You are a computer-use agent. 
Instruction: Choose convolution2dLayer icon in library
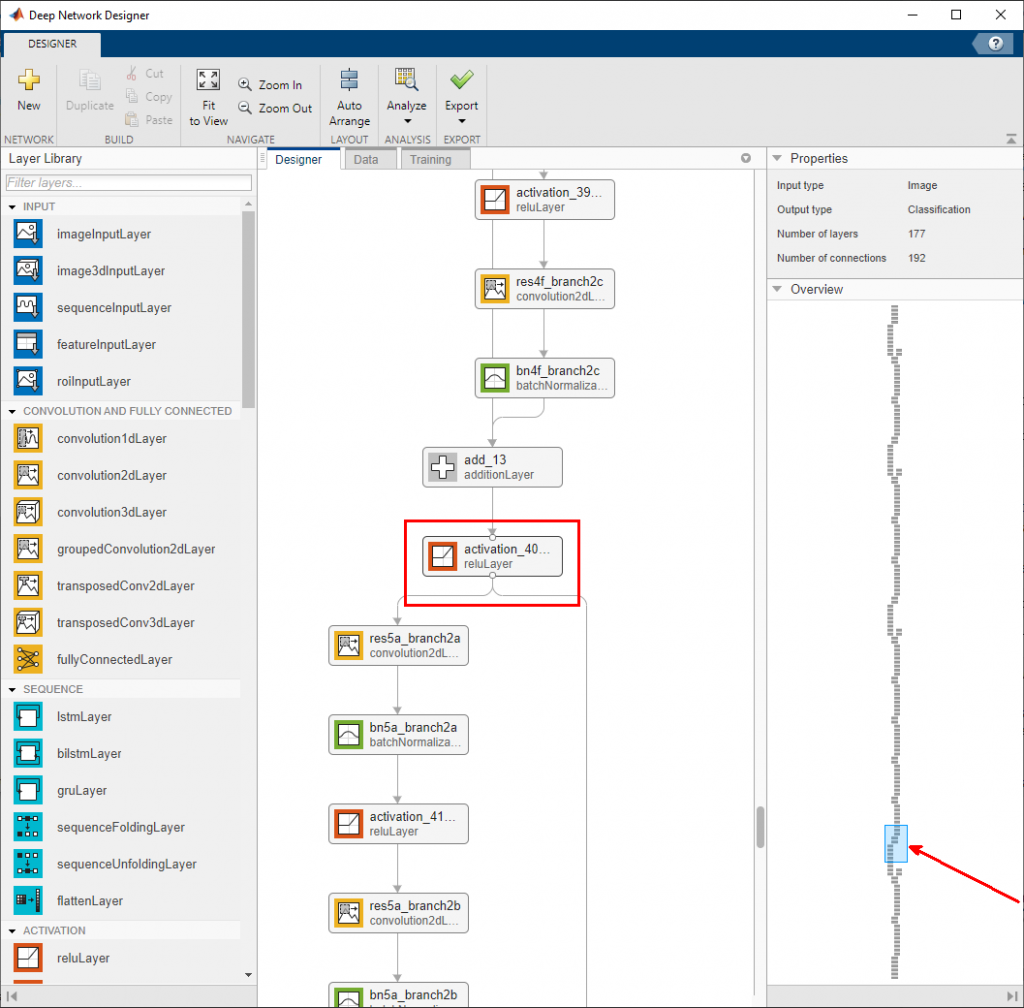point(28,476)
